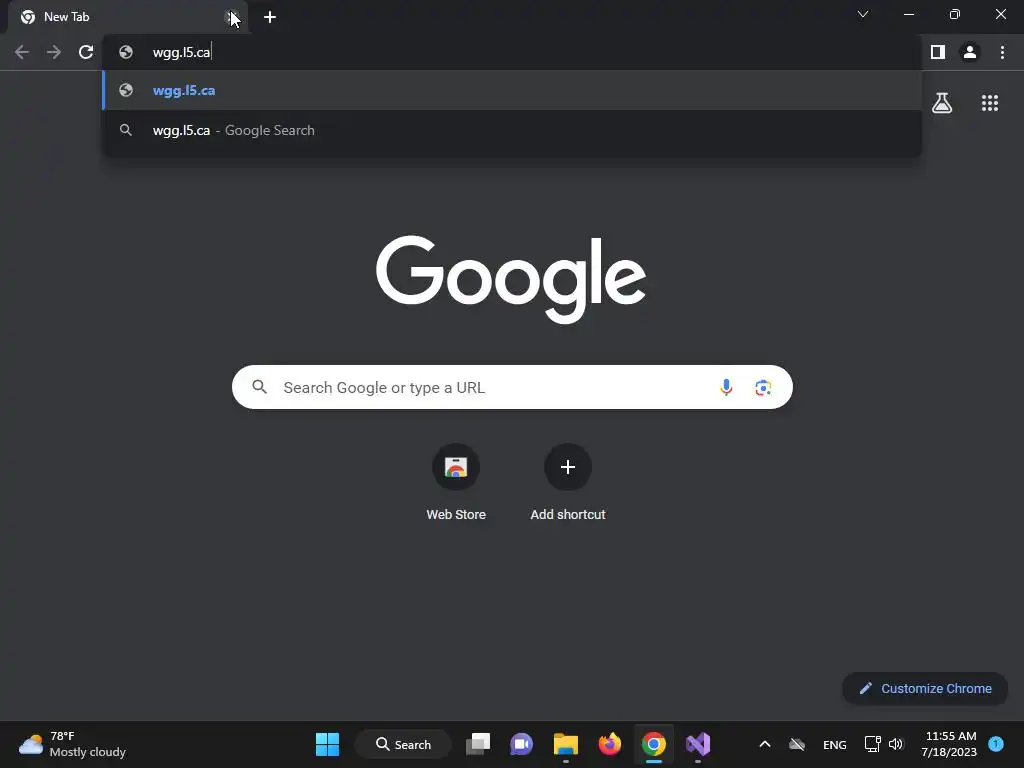This screenshot has height=768, width=1024.
Task: Click the OneDrive cloud tray icon
Action: pyautogui.click(x=797, y=744)
